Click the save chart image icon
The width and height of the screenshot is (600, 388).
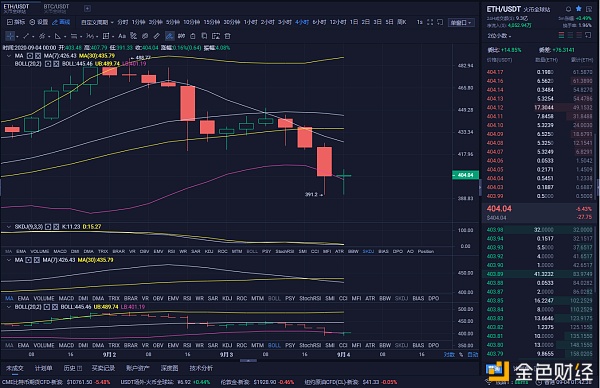click(x=216, y=36)
